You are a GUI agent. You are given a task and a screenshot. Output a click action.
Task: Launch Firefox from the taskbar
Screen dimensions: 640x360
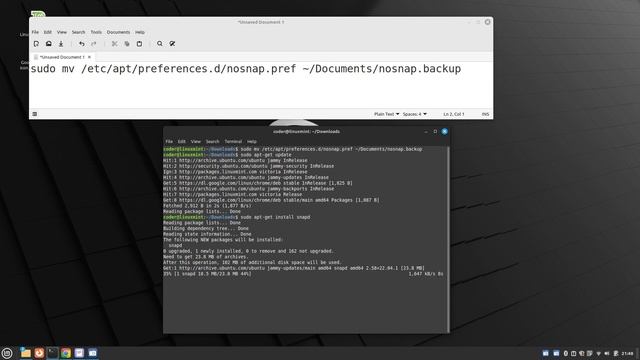point(39,353)
